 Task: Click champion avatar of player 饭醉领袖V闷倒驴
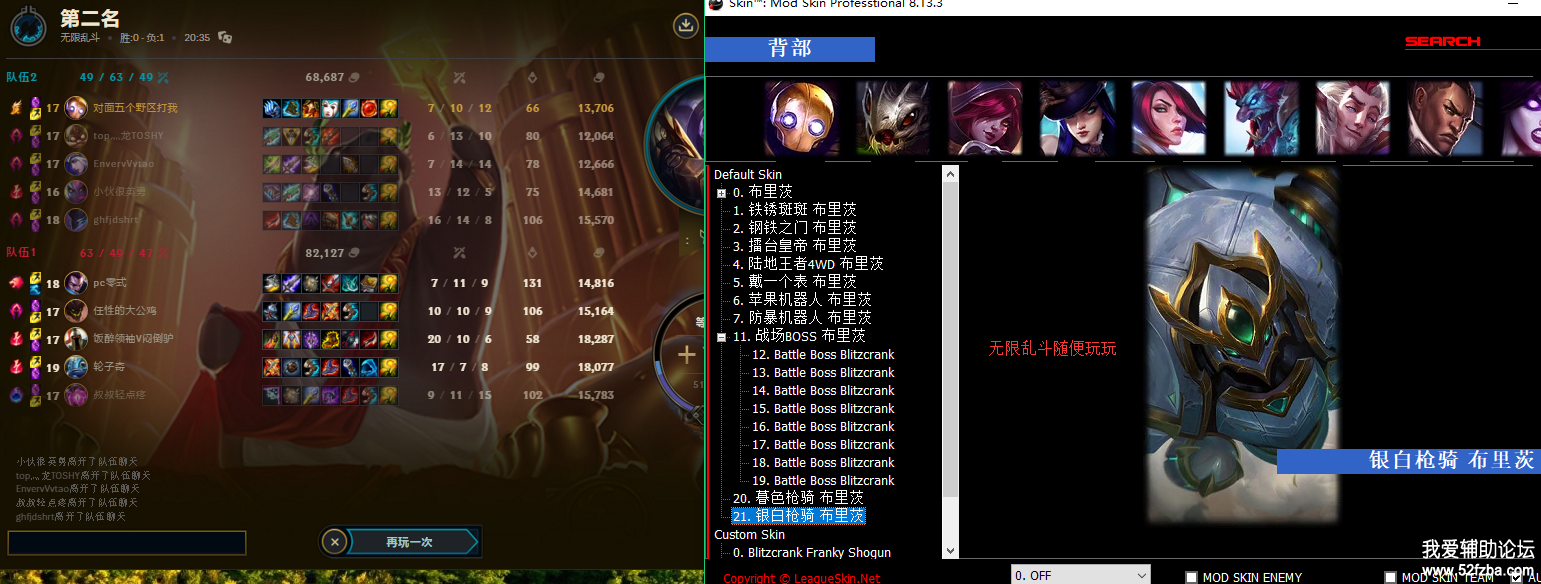click(x=76, y=339)
